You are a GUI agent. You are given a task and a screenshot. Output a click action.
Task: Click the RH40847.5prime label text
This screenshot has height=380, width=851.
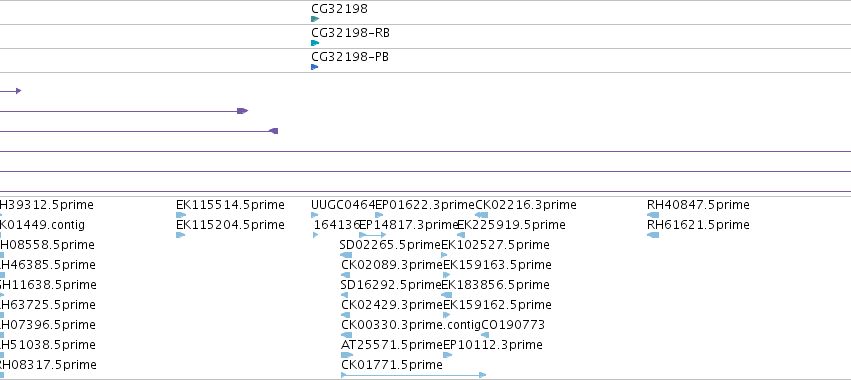pyautogui.click(x=698, y=205)
